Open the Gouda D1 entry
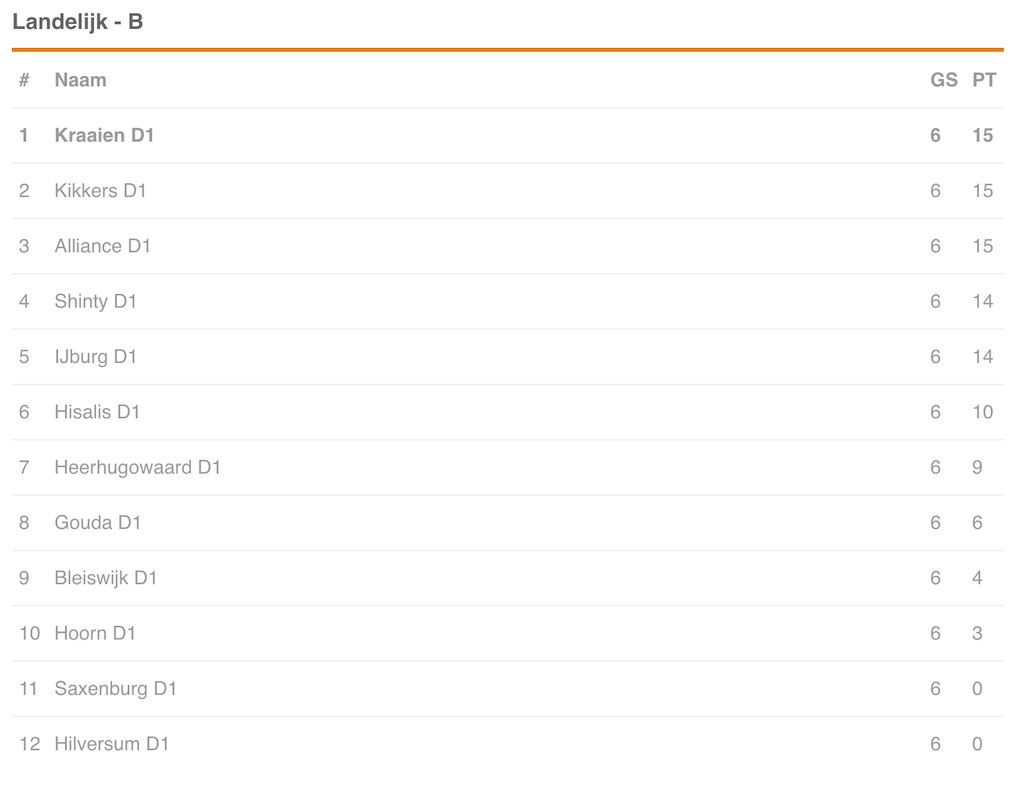Image resolution: width=1024 pixels, height=798 pixels. pos(98,523)
